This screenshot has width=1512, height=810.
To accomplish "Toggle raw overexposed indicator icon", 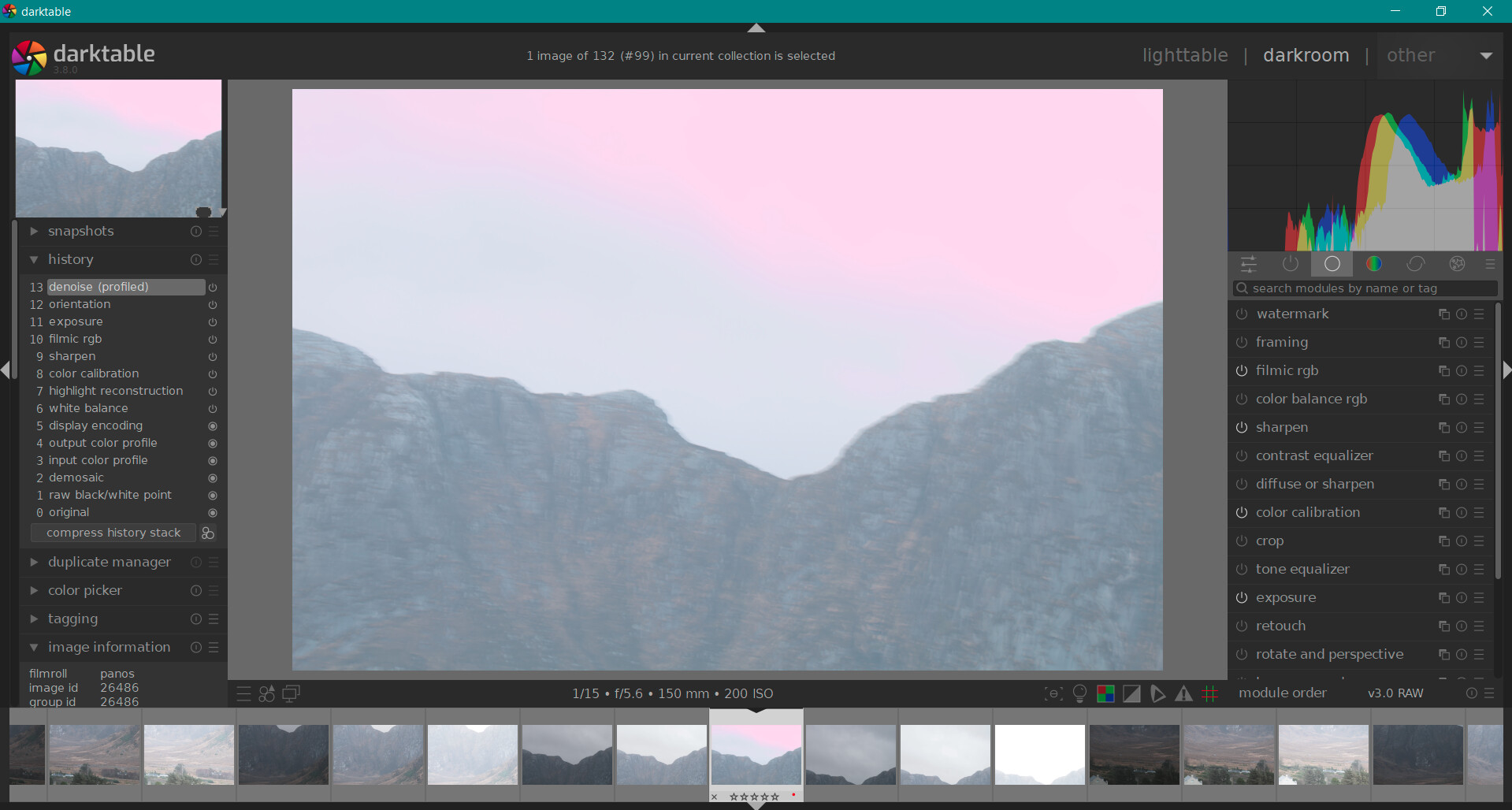I will pyautogui.click(x=1105, y=693).
